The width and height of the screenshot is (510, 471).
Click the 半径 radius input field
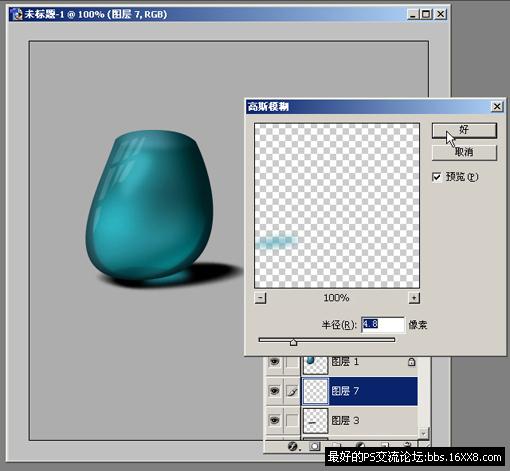pos(383,324)
